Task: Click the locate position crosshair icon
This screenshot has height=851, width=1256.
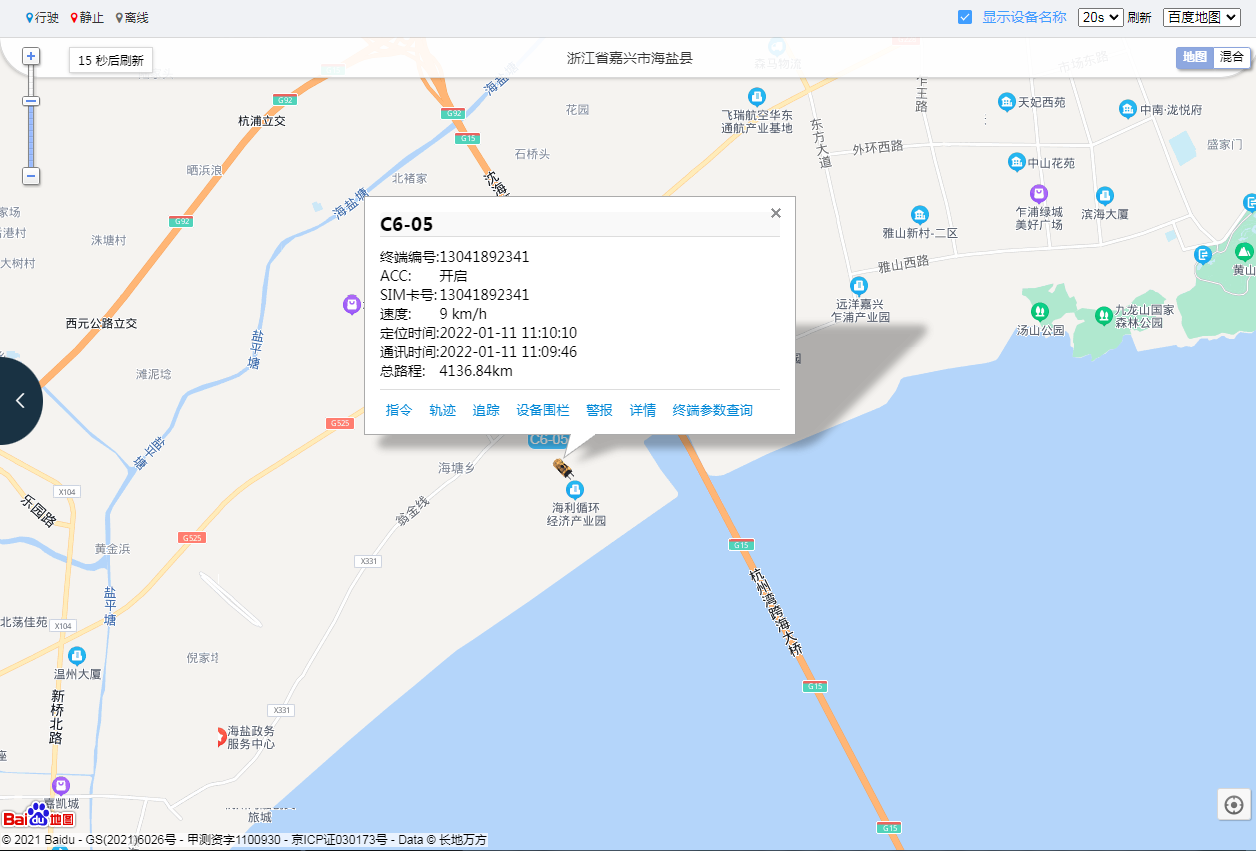Action: click(x=1234, y=805)
